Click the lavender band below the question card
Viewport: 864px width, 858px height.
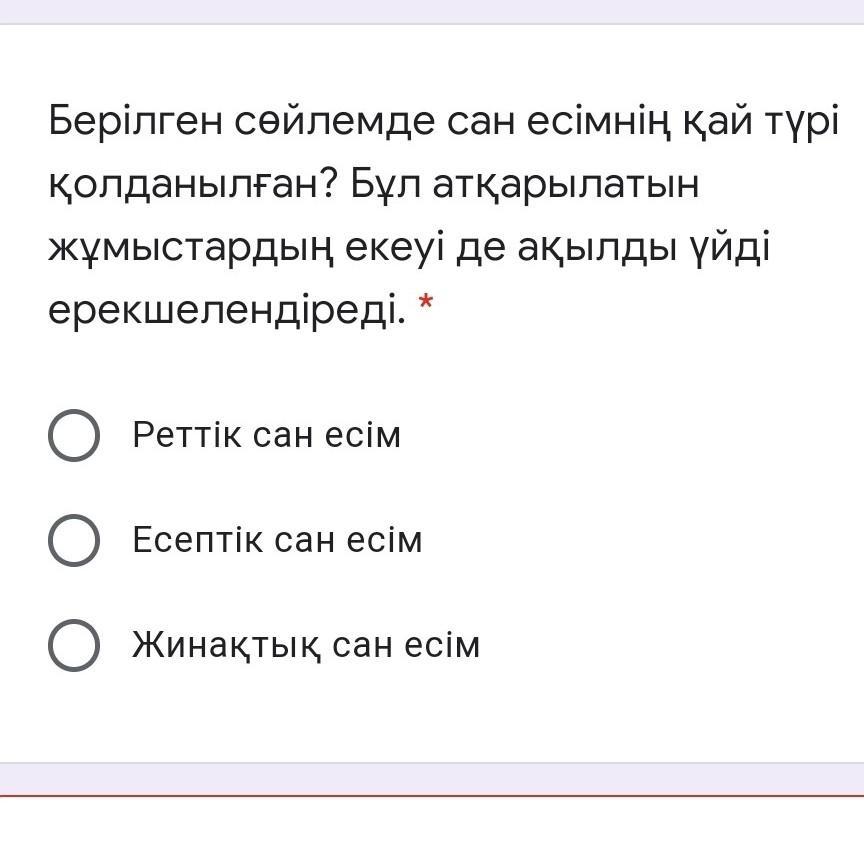pyautogui.click(x=432, y=778)
